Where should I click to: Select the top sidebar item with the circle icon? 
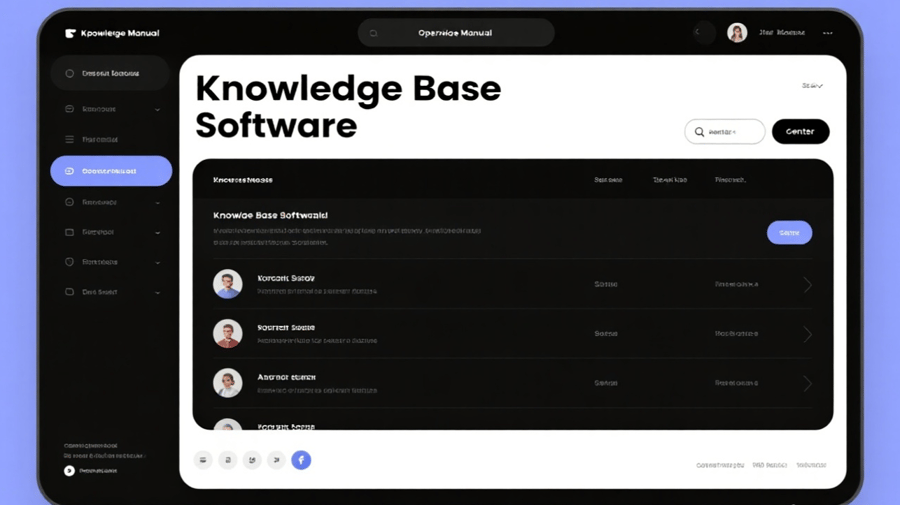[x=110, y=73]
